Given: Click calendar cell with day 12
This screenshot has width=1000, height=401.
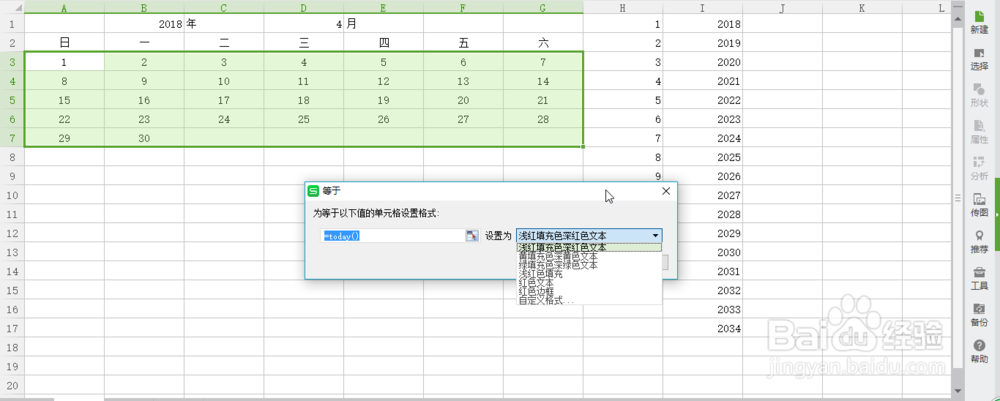Looking at the screenshot, I should point(383,81).
